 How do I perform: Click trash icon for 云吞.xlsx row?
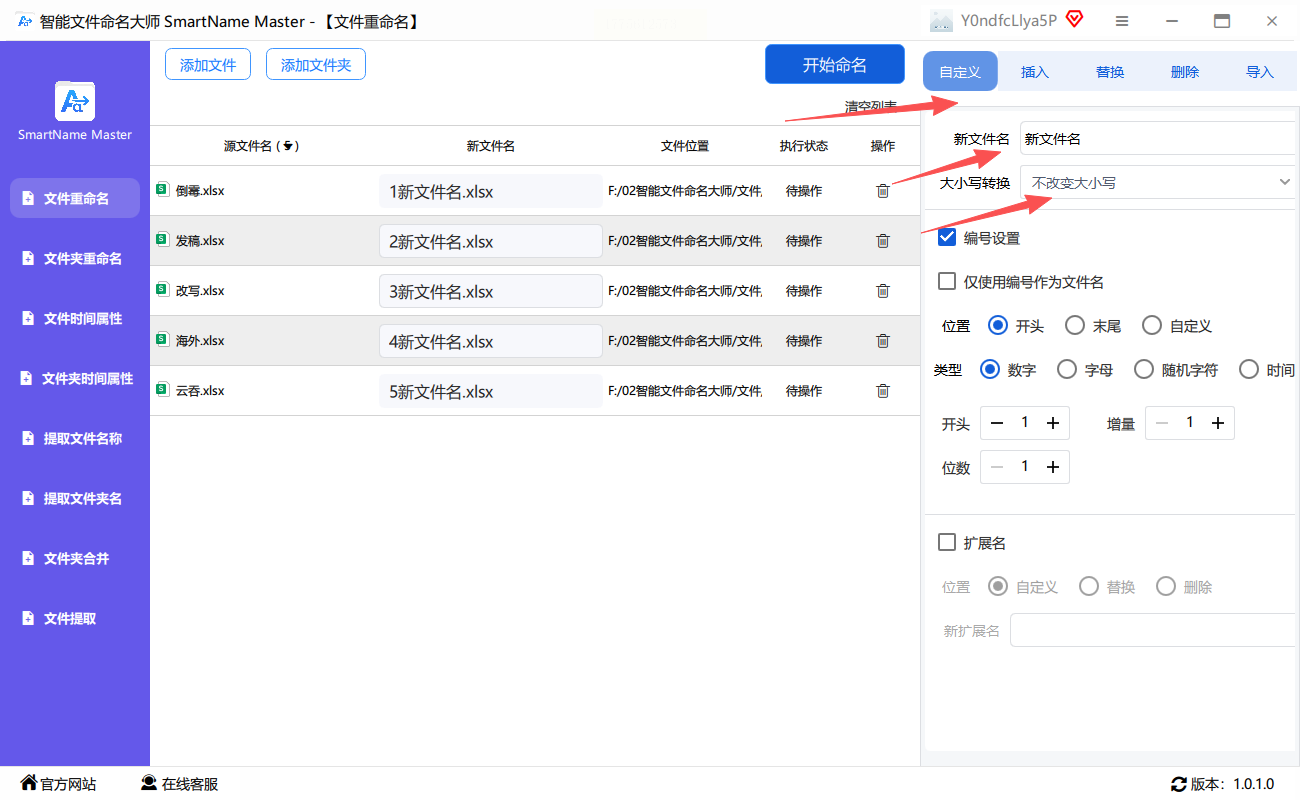coord(882,391)
